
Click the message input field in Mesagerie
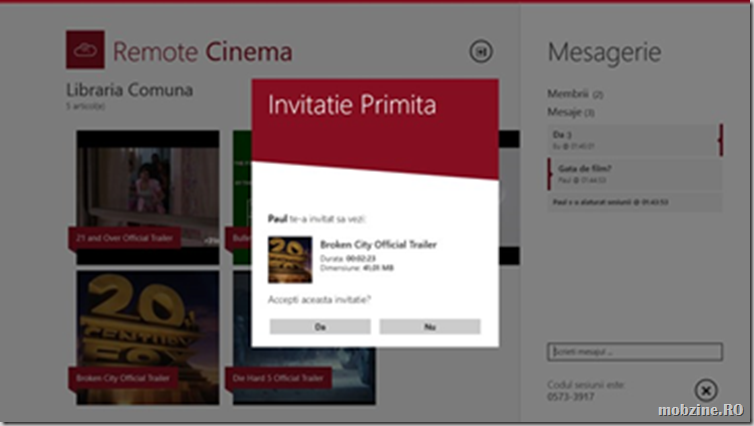click(635, 351)
